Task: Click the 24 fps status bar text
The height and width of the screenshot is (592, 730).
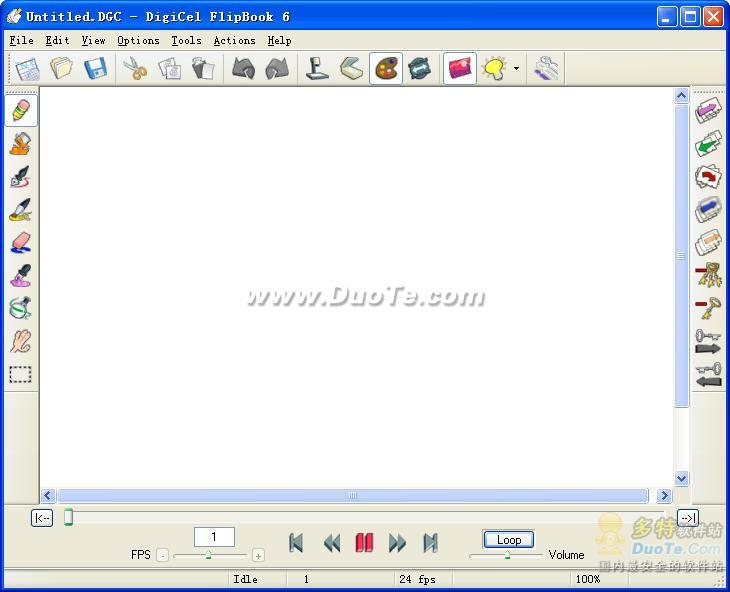Action: click(x=417, y=579)
